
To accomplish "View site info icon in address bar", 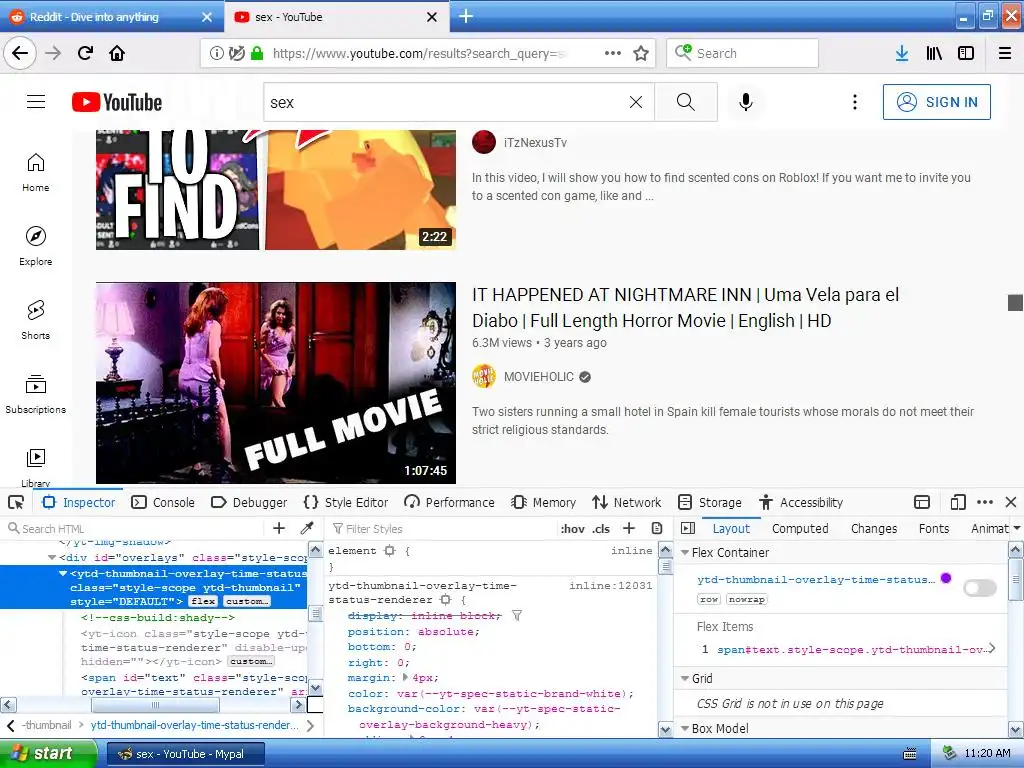I will pyautogui.click(x=216, y=53).
